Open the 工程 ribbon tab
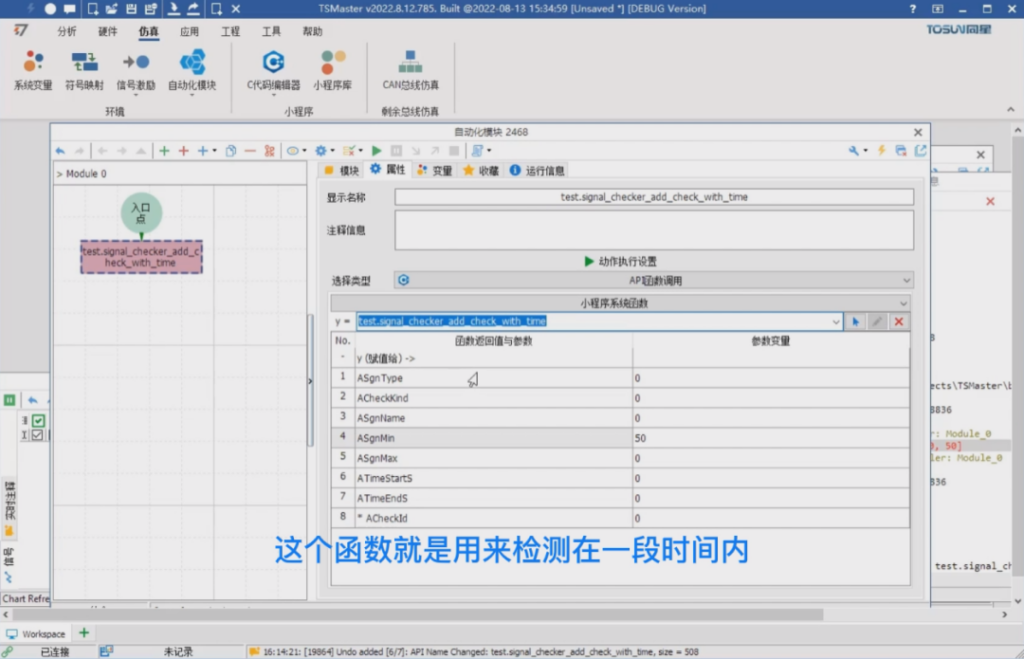 pyautogui.click(x=231, y=31)
